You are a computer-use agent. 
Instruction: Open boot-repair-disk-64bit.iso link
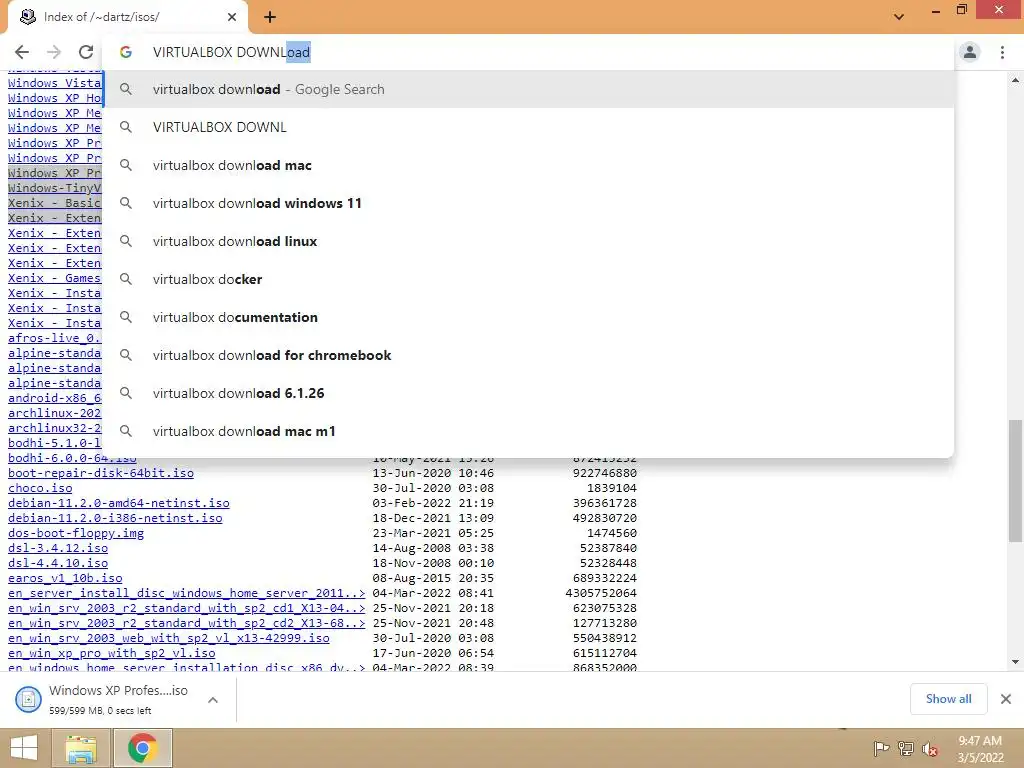point(101,473)
